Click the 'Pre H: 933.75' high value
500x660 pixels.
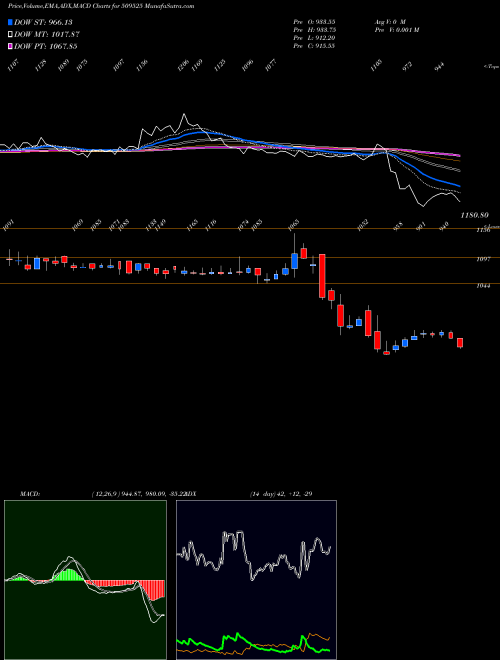(314, 30)
